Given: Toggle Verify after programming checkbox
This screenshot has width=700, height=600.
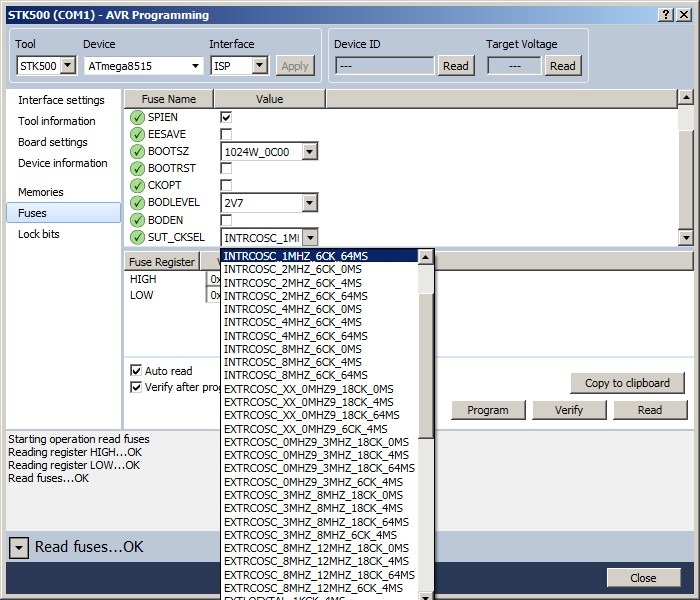Looking at the screenshot, I should (136, 387).
